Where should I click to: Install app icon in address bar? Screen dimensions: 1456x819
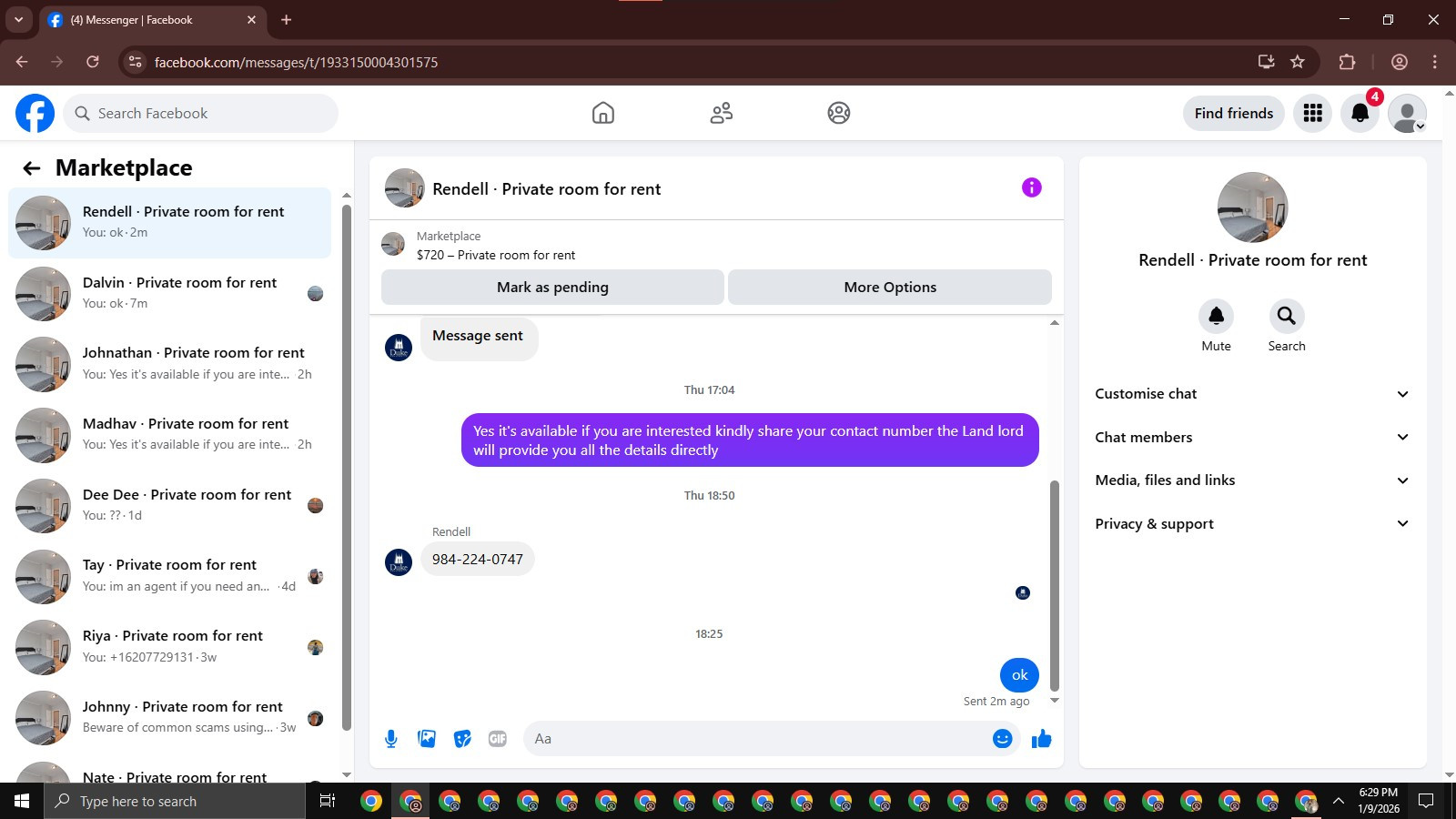[x=1266, y=62]
